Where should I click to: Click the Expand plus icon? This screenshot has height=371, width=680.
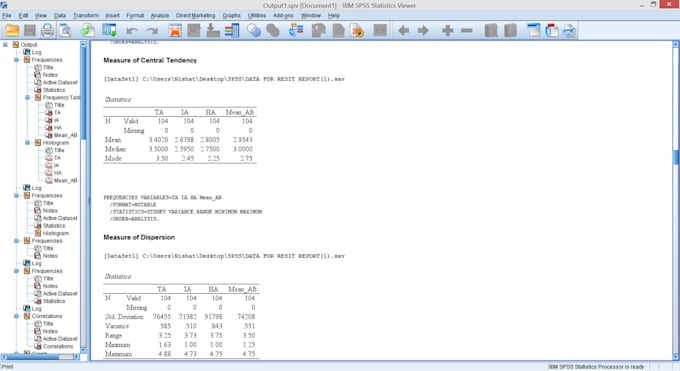coord(448,30)
